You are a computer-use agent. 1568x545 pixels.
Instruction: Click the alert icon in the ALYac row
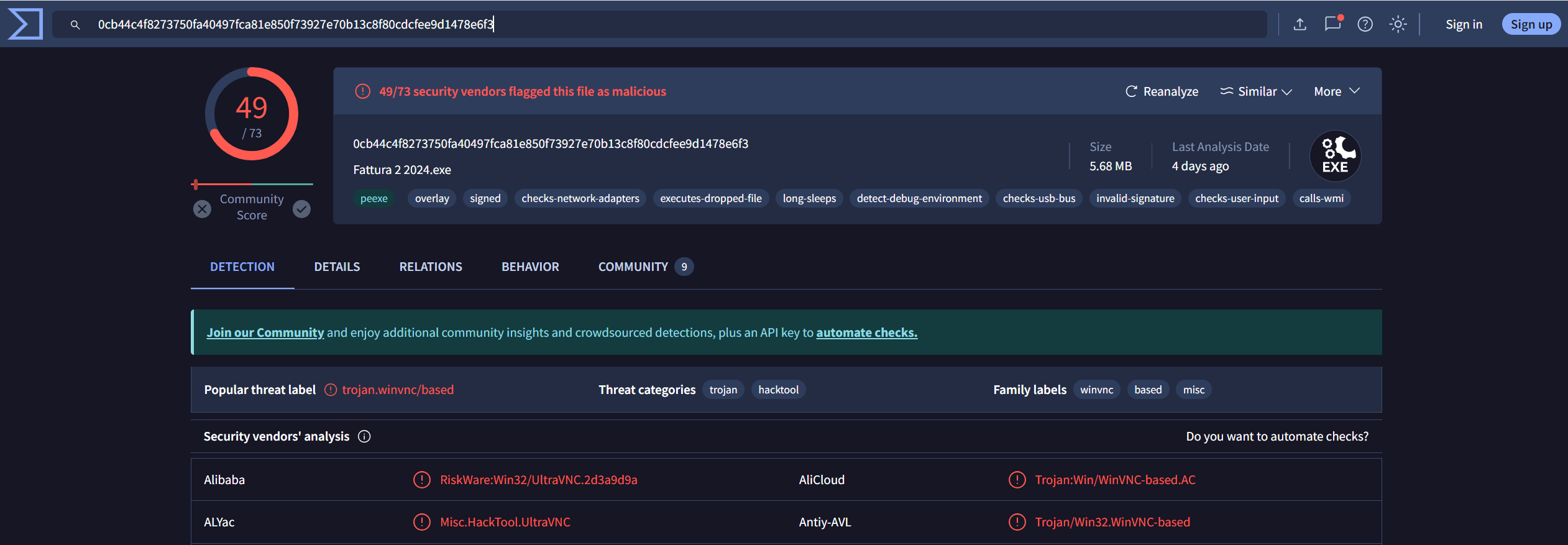[422, 522]
